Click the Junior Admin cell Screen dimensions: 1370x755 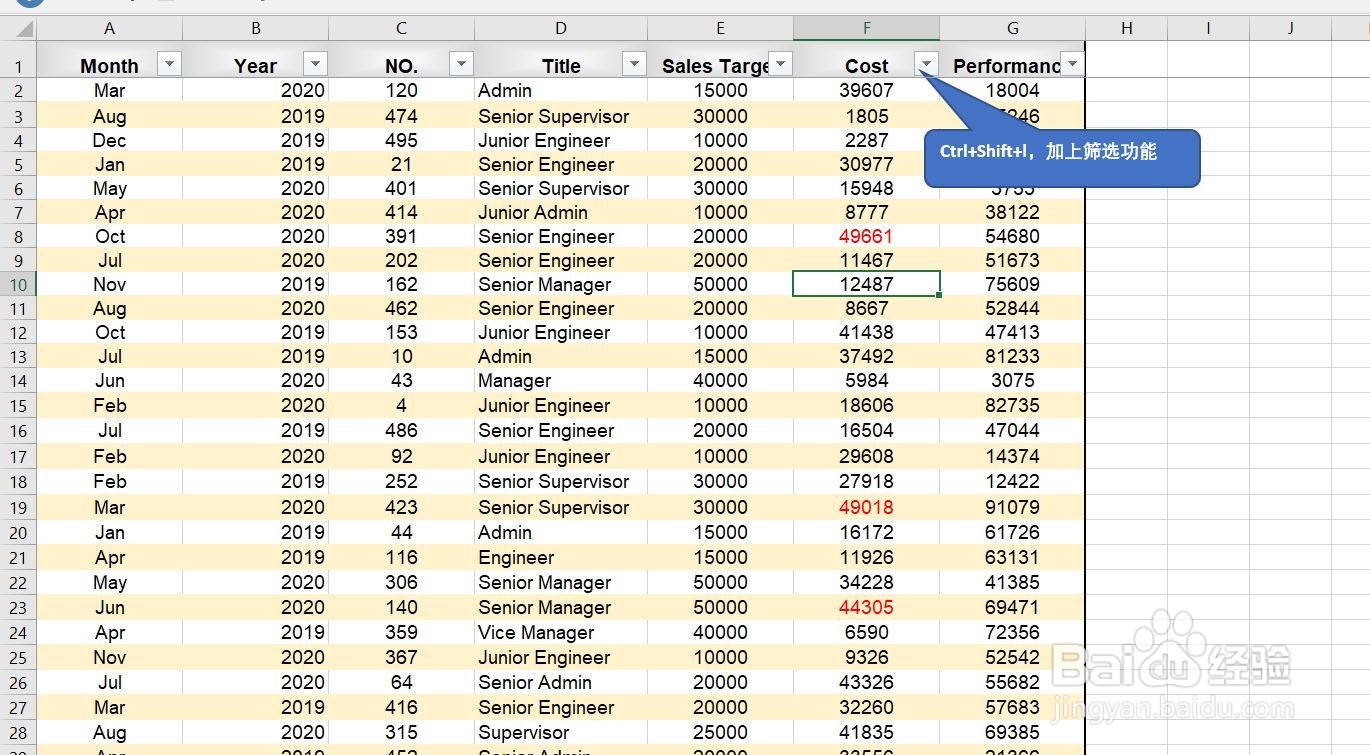561,212
